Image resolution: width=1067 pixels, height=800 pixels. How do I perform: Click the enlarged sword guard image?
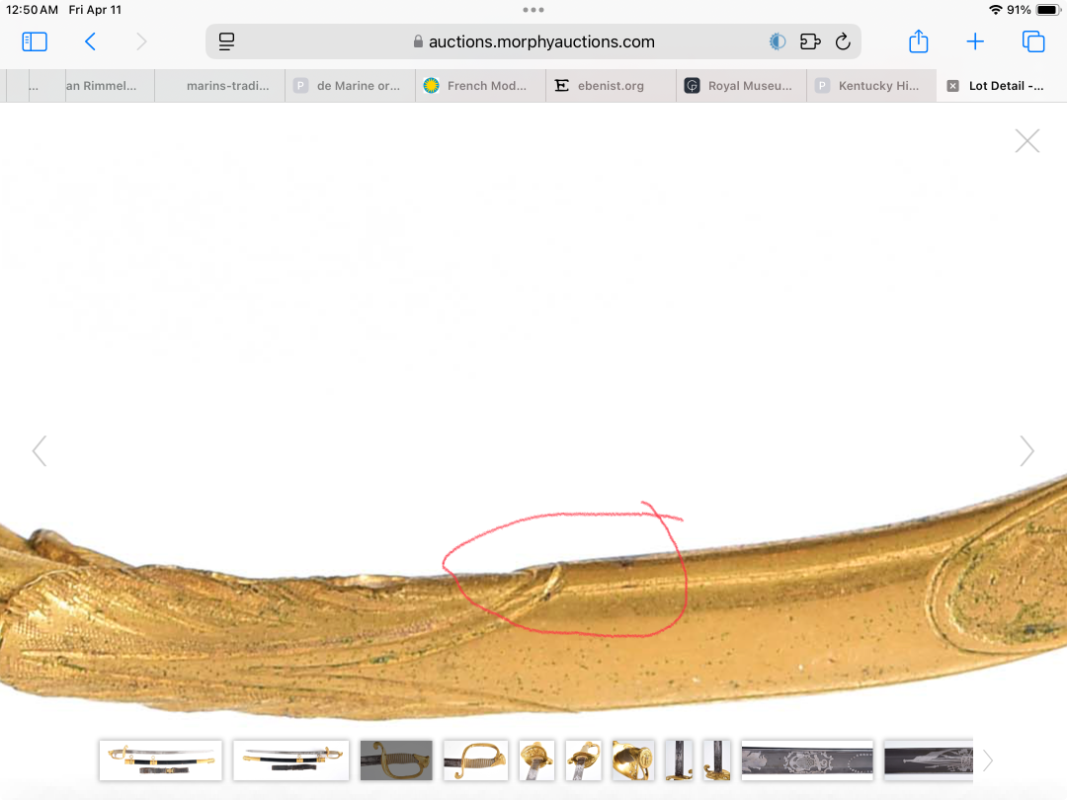click(534, 599)
